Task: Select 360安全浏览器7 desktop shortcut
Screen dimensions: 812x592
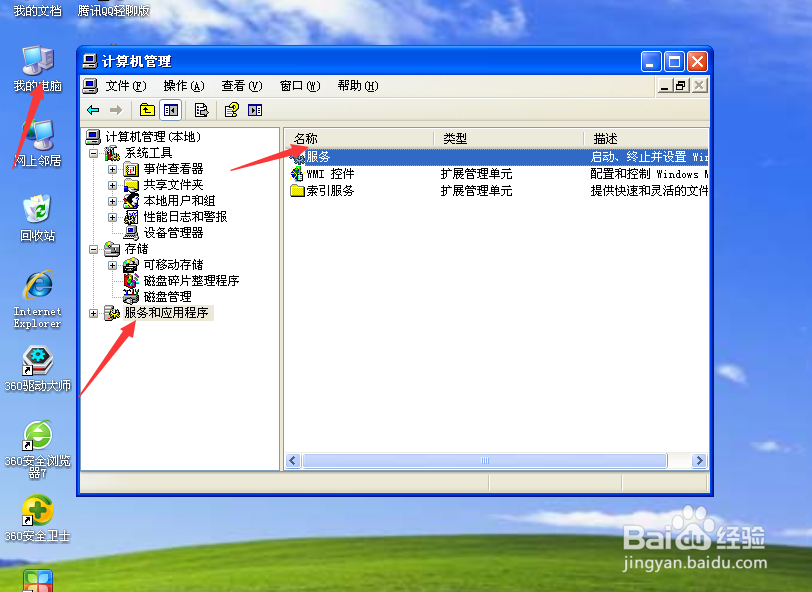Action: [37, 450]
